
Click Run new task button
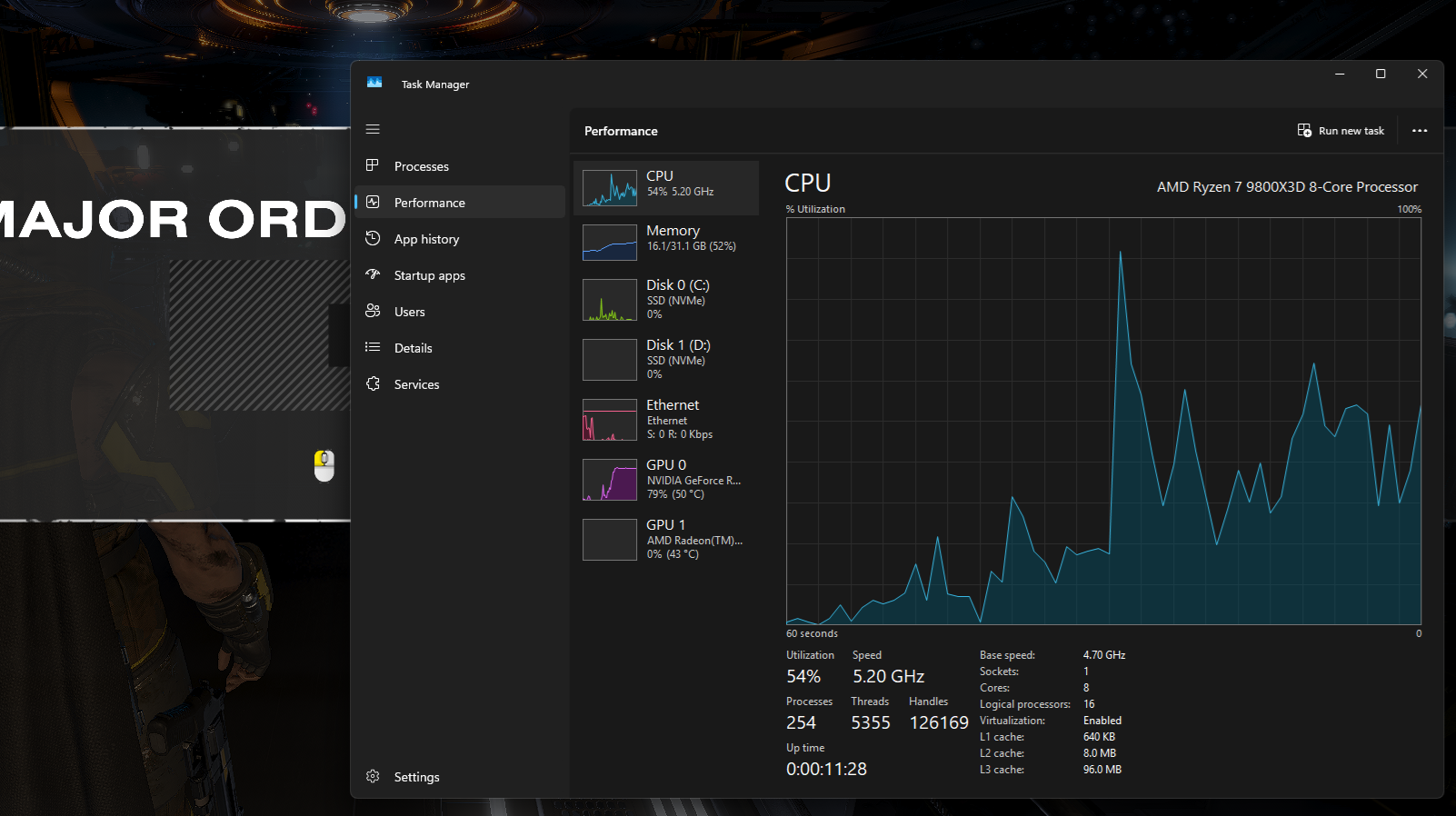(x=1341, y=131)
